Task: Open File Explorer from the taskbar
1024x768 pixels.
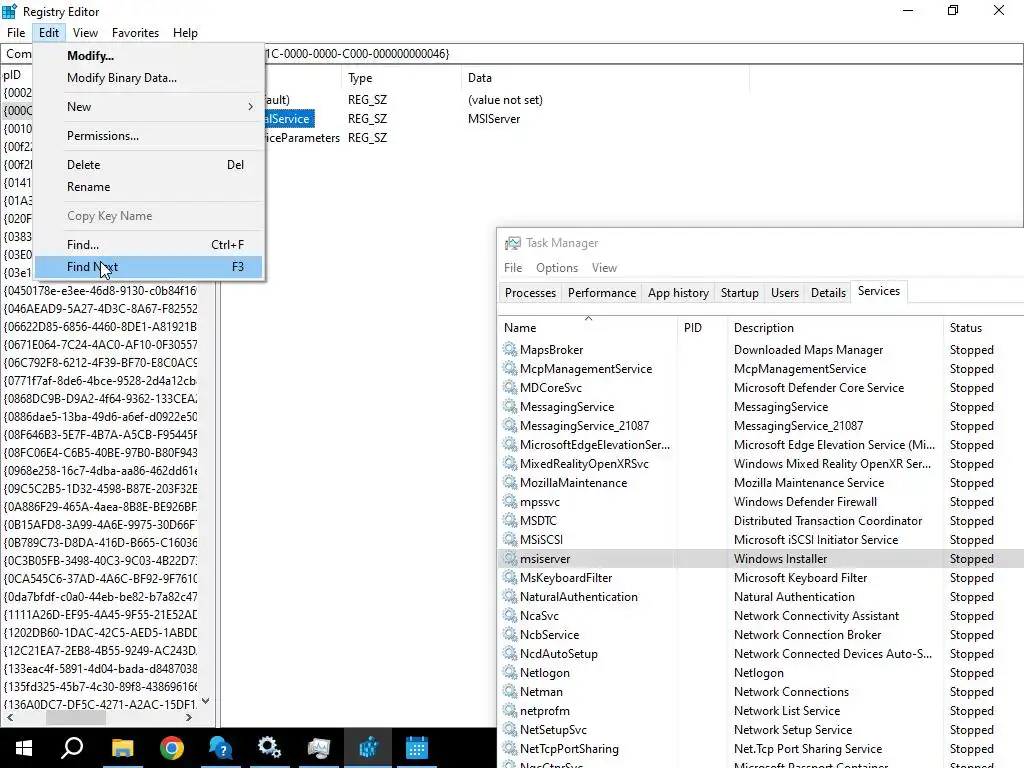Action: click(122, 748)
